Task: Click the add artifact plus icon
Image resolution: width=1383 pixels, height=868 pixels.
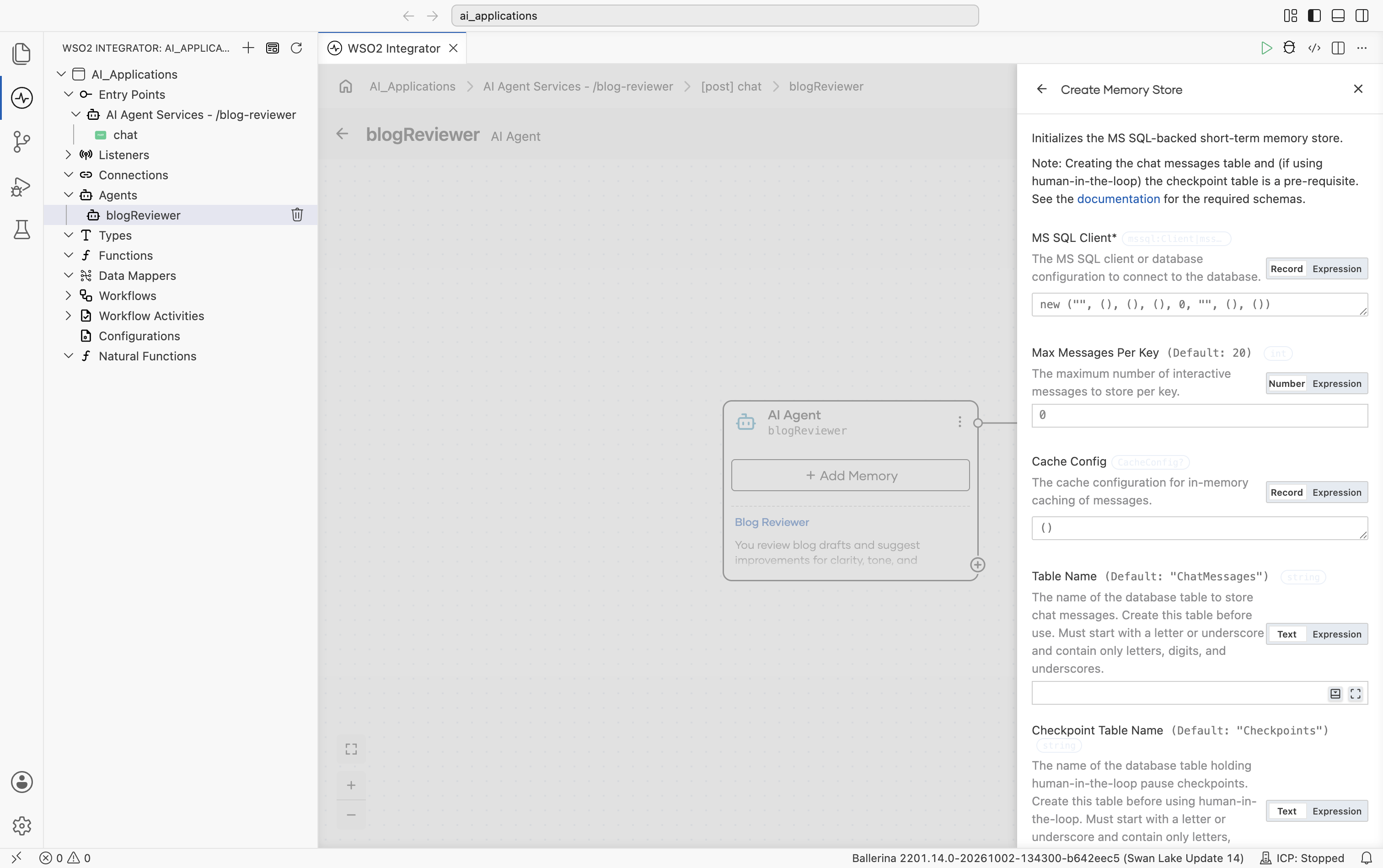Action: coord(249,48)
